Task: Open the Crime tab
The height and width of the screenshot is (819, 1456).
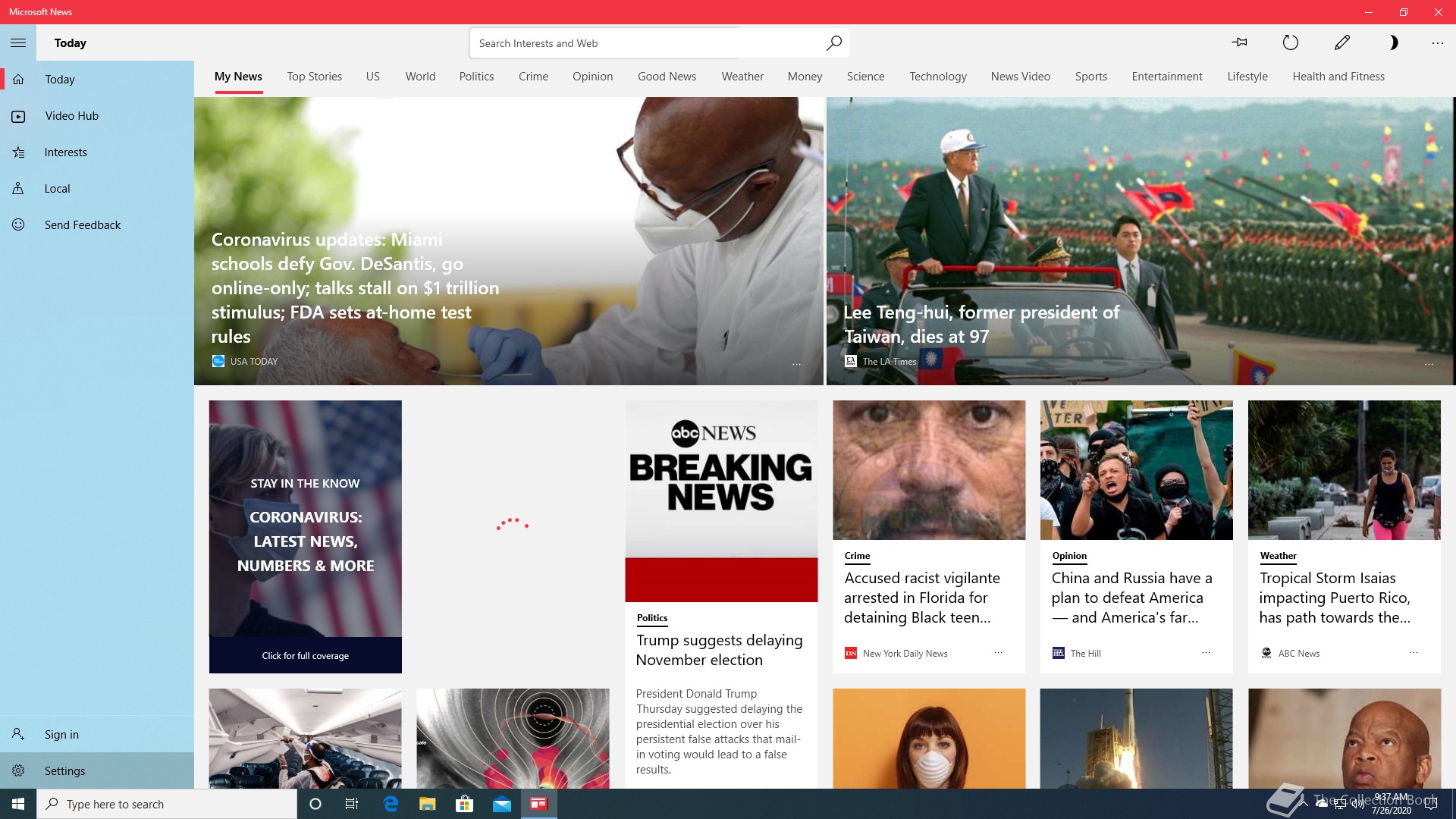Action: pyautogui.click(x=533, y=77)
